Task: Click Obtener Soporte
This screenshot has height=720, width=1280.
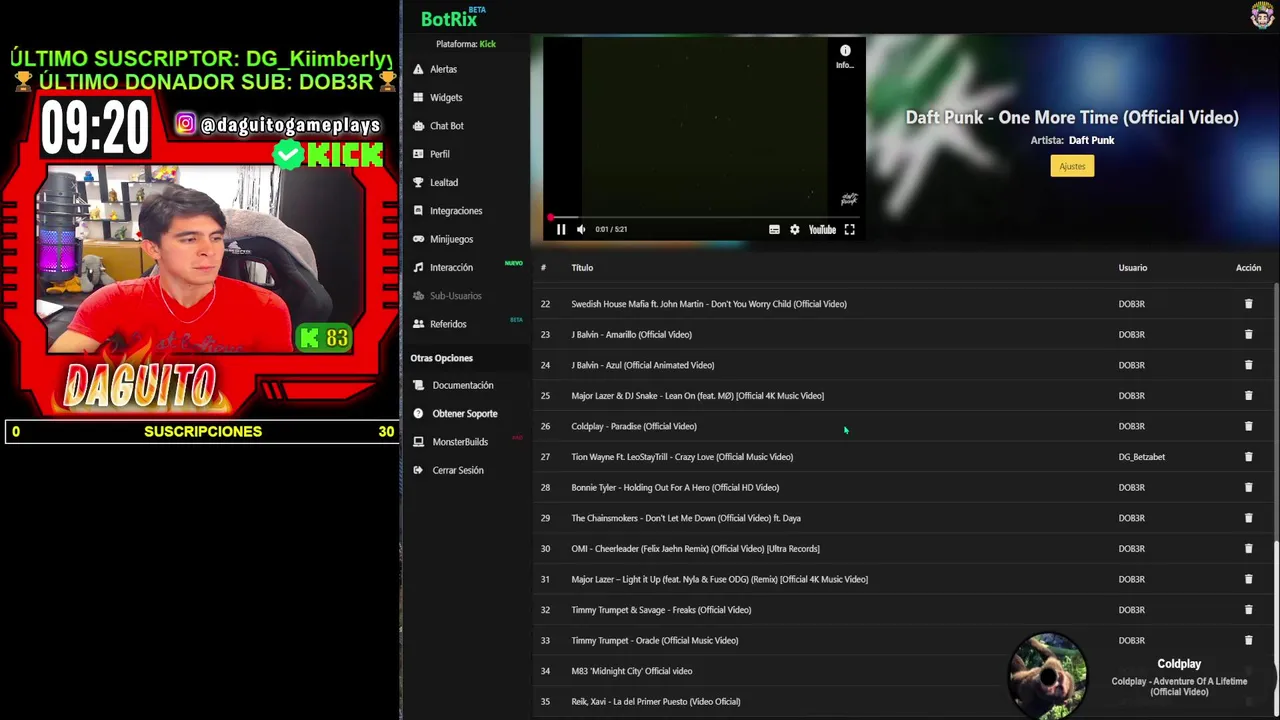Action: 464,414
